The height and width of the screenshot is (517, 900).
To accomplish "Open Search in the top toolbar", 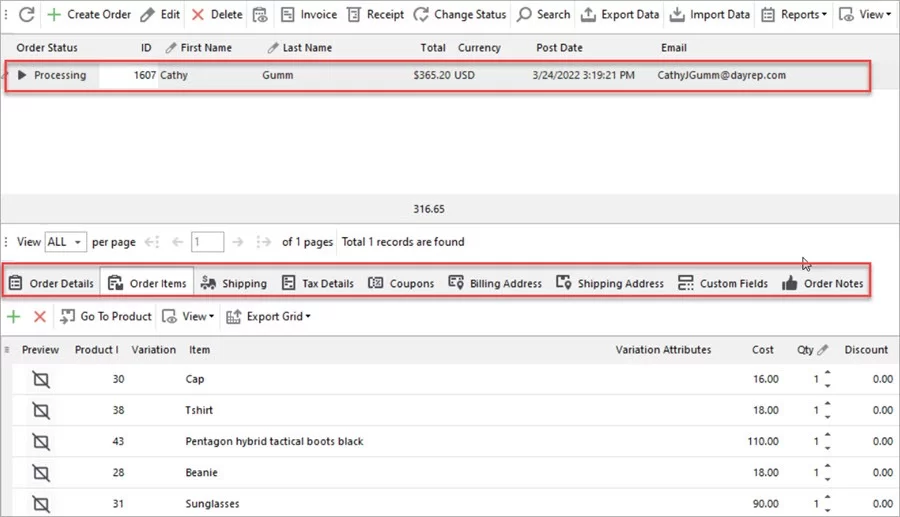I will 543,15.
